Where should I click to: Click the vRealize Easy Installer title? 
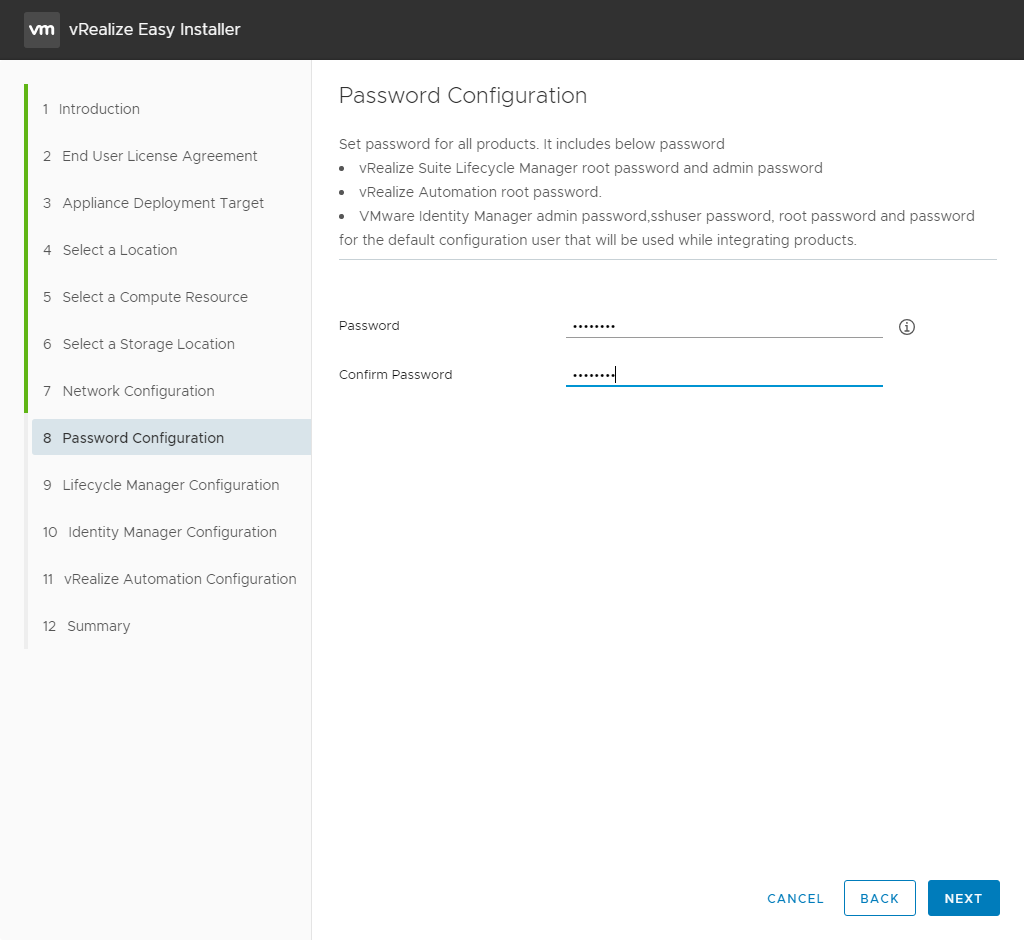155,29
